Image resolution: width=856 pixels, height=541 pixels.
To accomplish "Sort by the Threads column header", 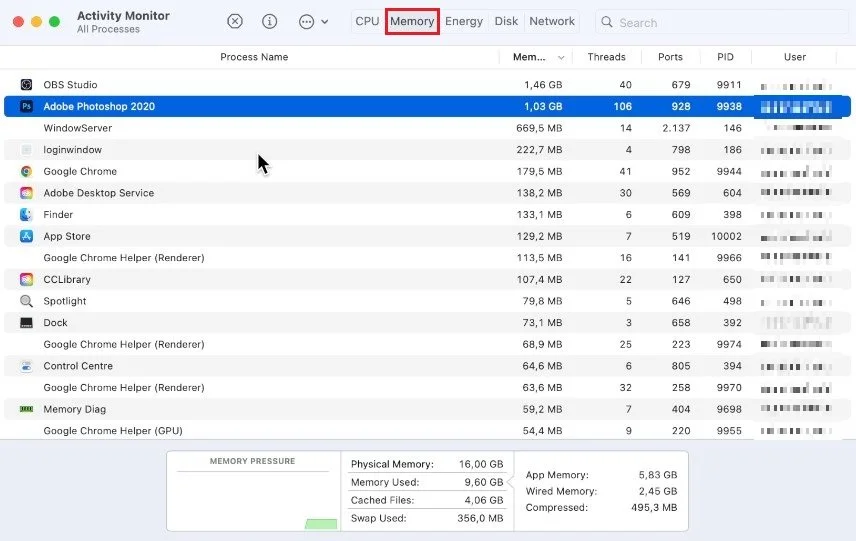I will point(607,57).
